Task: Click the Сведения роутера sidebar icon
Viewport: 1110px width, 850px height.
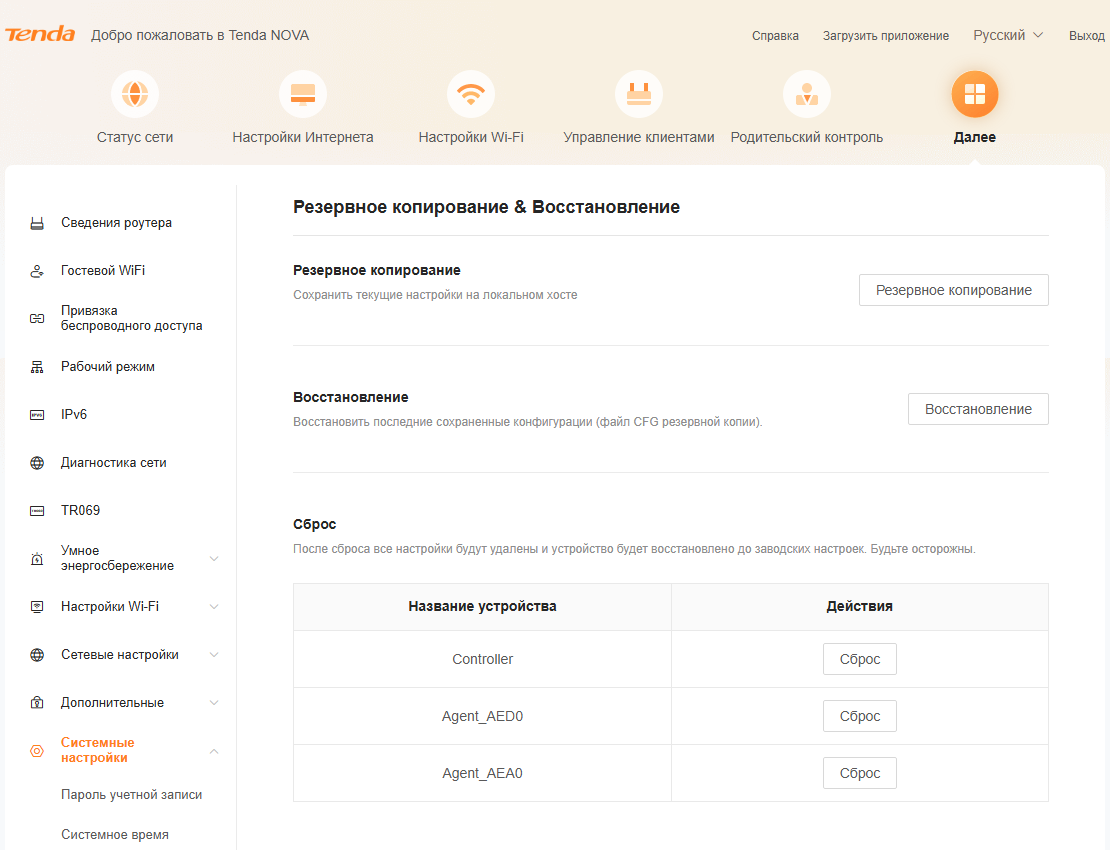Action: (x=37, y=224)
